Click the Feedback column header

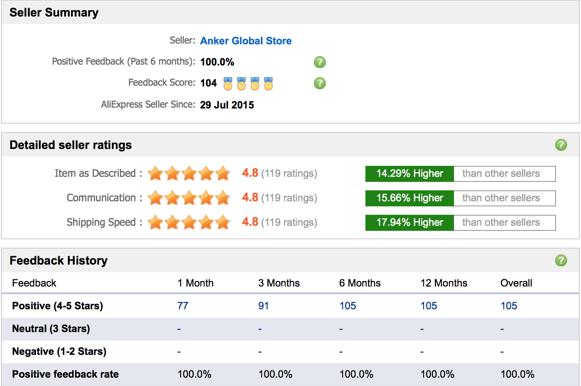(34, 283)
